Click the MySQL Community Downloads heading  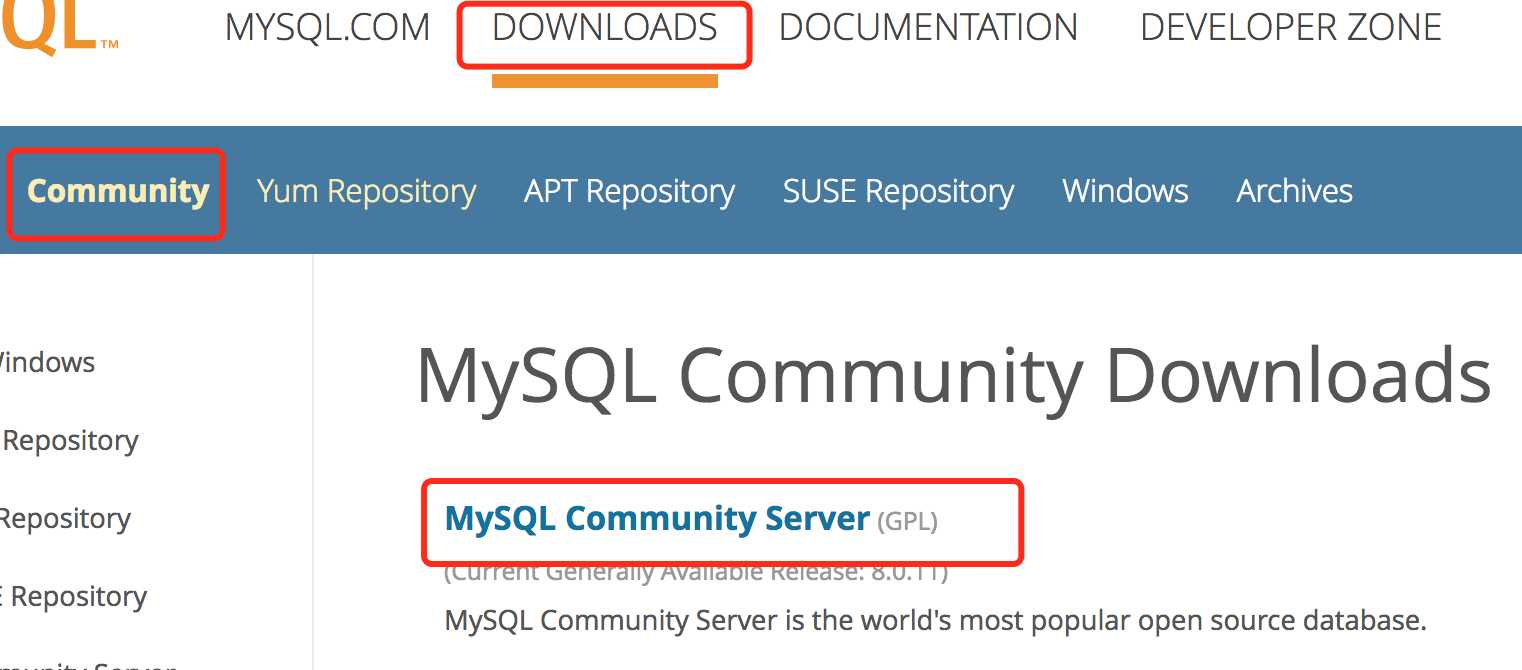point(953,376)
